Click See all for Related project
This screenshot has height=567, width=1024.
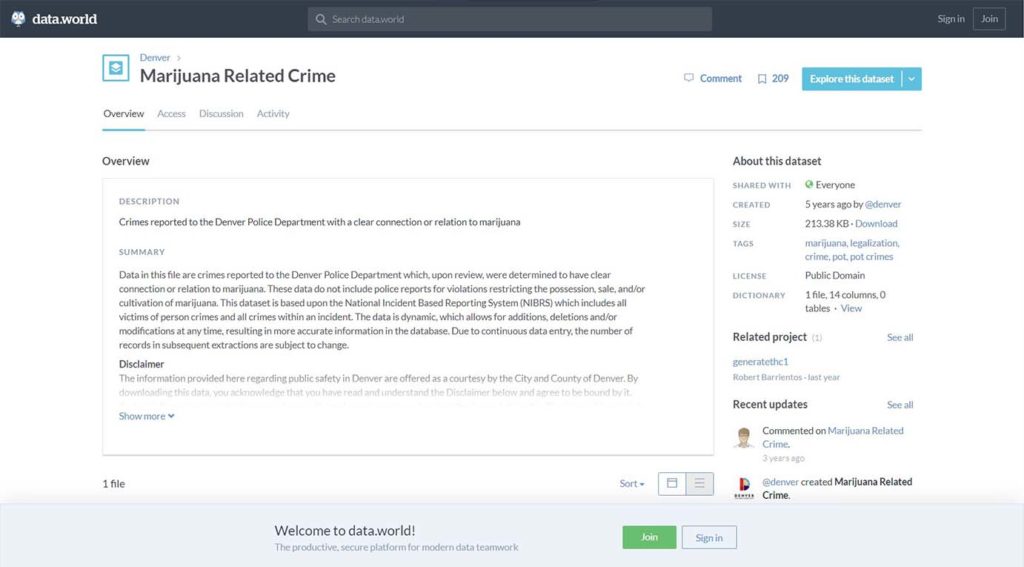click(x=900, y=337)
